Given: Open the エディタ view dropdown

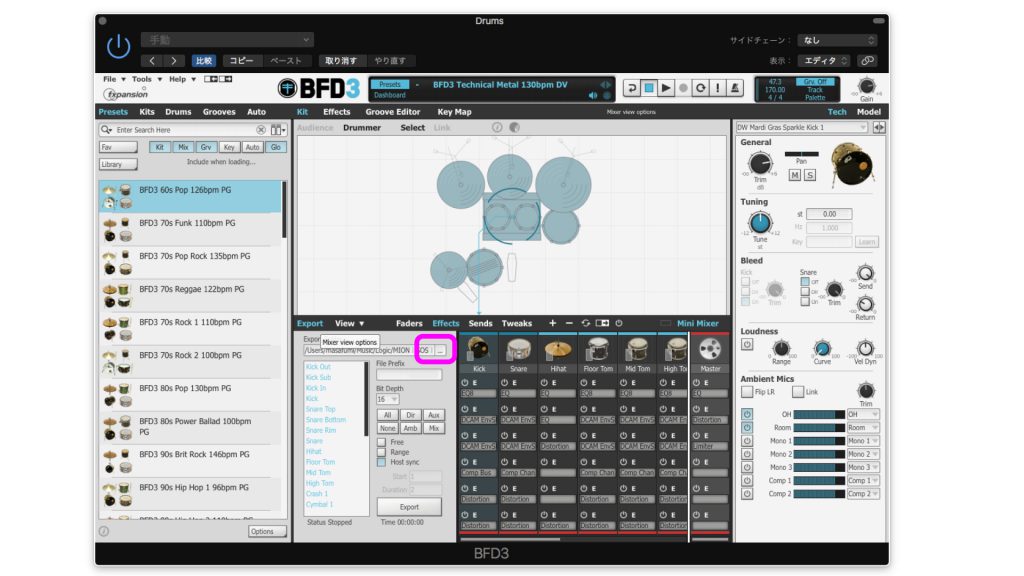Looking at the screenshot, I should pyautogui.click(x=824, y=61).
